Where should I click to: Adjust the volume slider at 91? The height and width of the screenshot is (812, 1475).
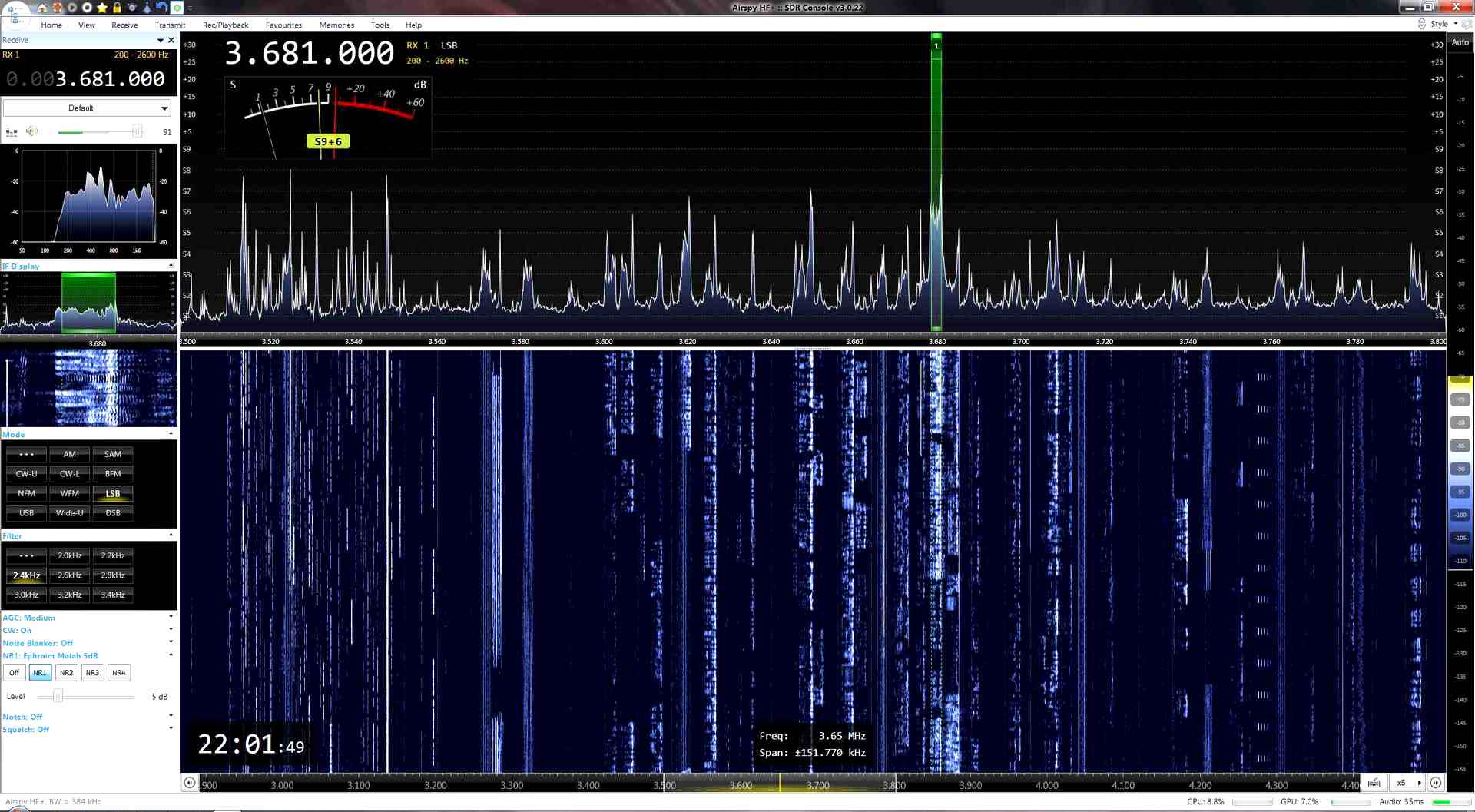pos(137,132)
